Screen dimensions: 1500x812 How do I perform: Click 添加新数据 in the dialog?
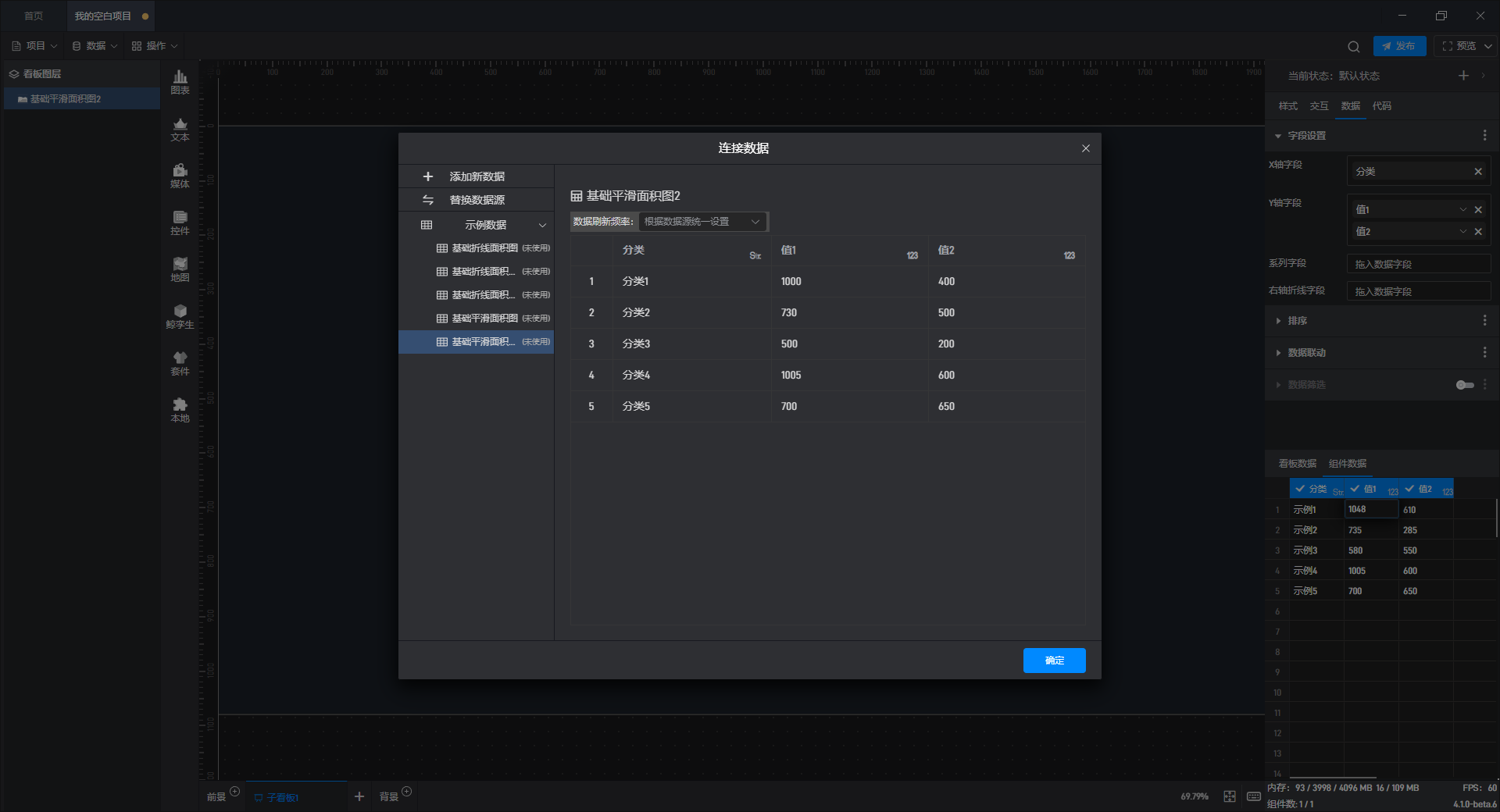(x=477, y=176)
